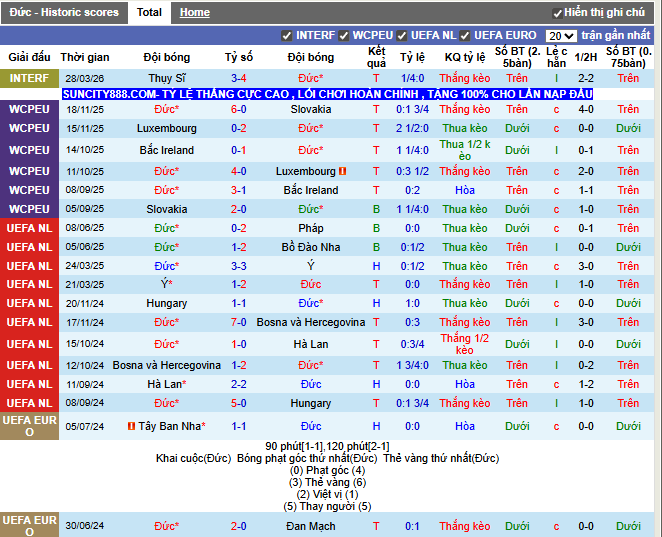This screenshot has height=537, width=662.
Task: Toggle the Hiển thị ghi chú checkbox
Action: click(x=557, y=13)
